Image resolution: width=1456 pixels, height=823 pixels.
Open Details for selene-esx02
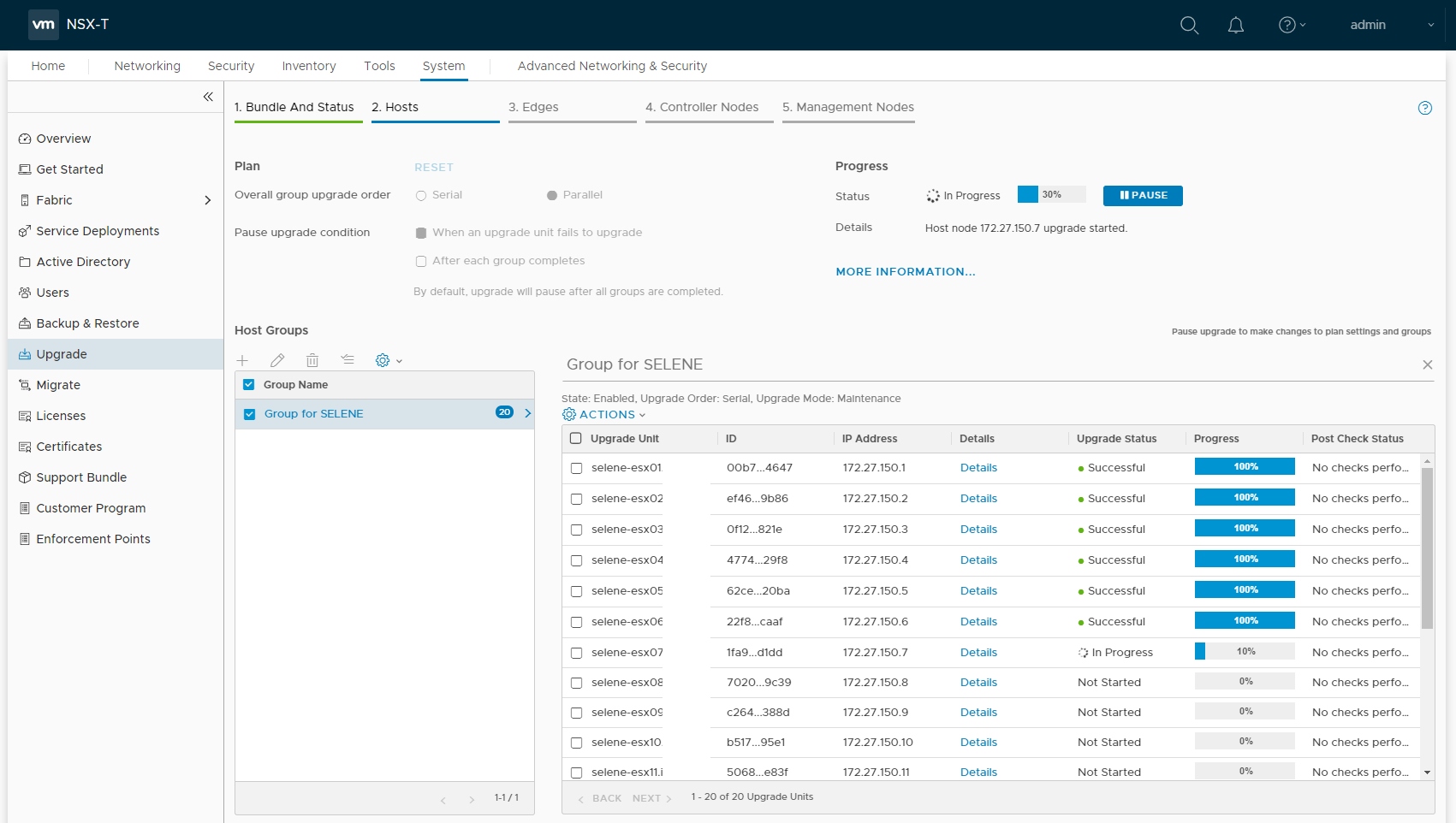tap(978, 499)
